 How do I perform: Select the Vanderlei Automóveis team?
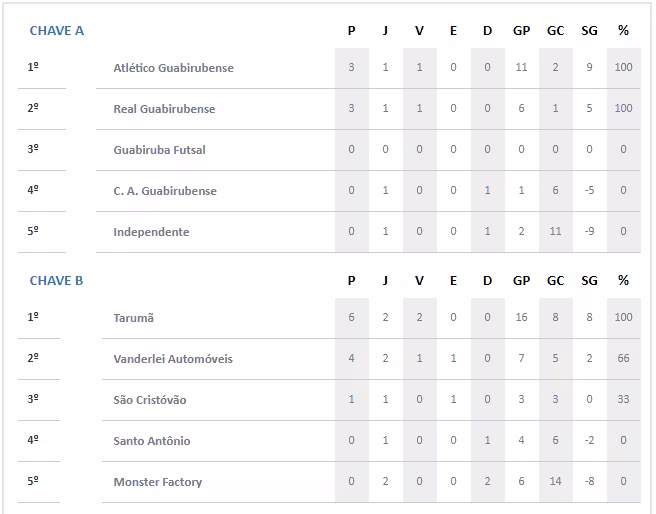point(173,359)
